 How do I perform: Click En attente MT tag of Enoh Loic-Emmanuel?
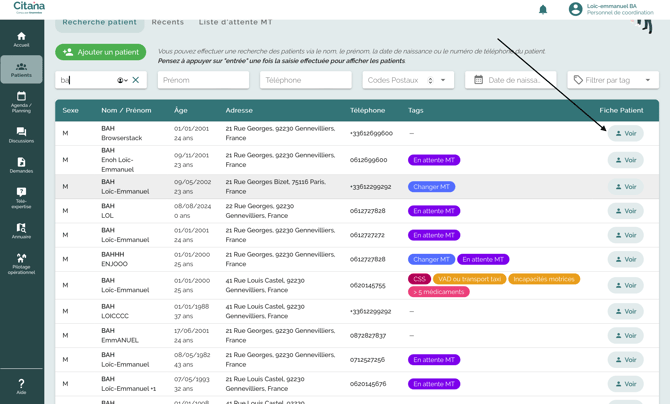(x=434, y=160)
